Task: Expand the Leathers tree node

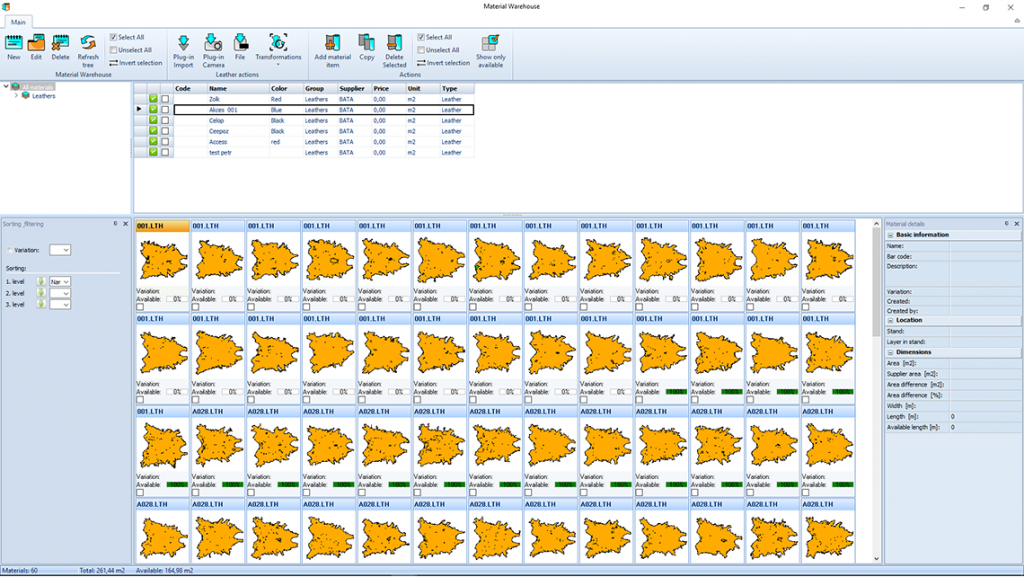Action: coord(15,96)
